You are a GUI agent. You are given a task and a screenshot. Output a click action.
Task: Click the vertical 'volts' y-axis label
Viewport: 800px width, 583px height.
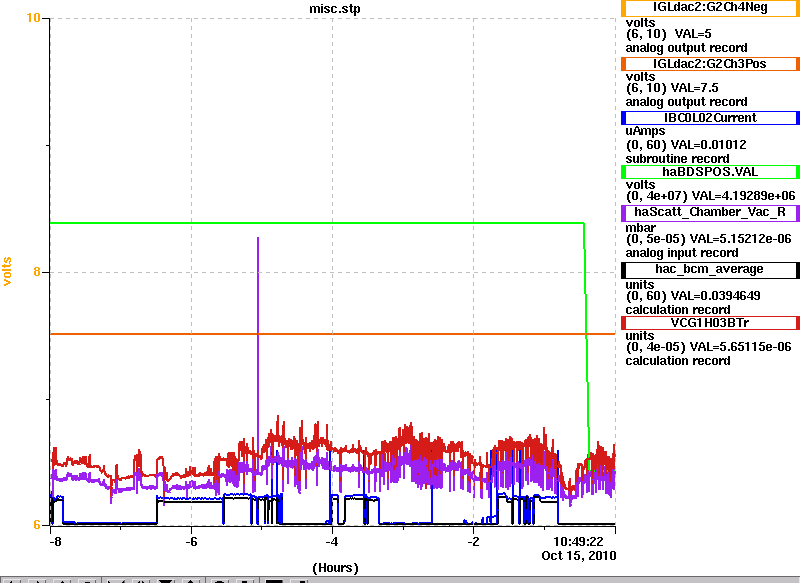tap(7, 271)
